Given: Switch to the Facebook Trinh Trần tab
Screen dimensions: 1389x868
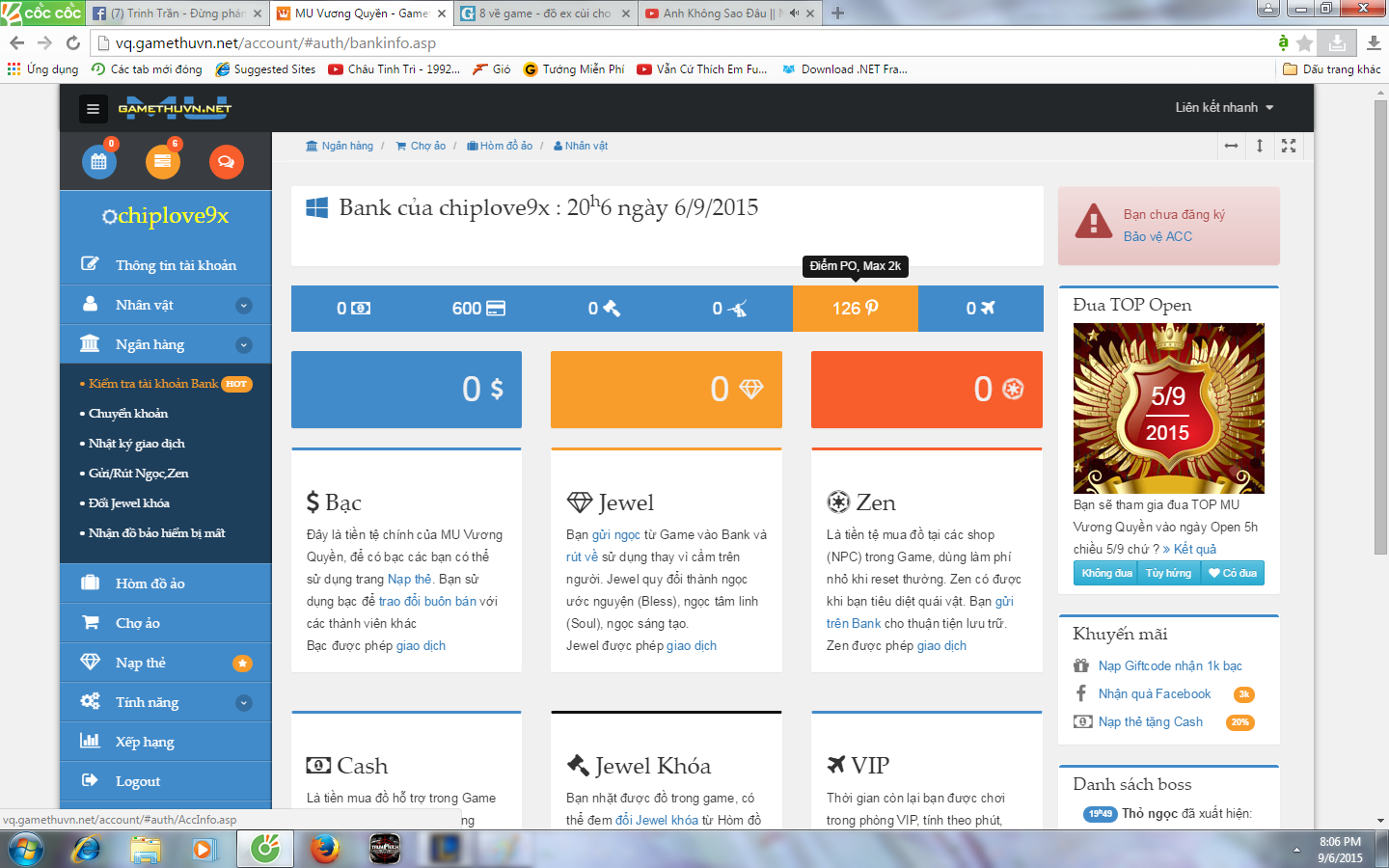Looking at the screenshot, I should click(177, 14).
